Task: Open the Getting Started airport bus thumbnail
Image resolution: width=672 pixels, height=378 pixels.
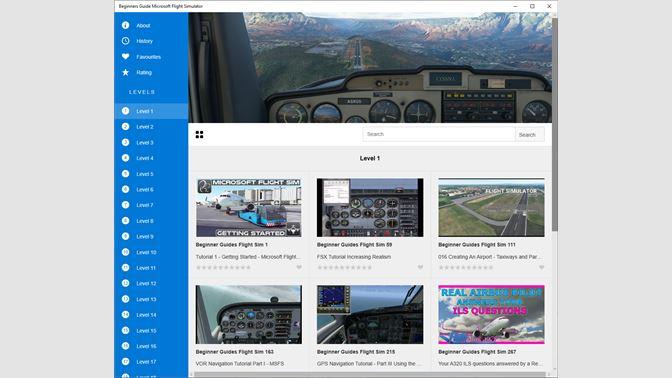Action: click(x=249, y=207)
